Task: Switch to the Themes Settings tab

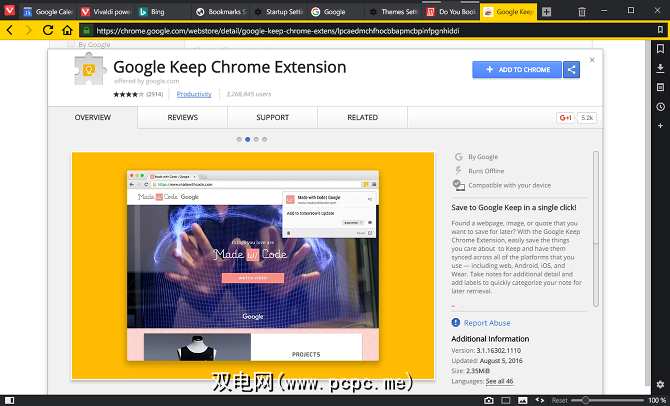Action: 394,12
